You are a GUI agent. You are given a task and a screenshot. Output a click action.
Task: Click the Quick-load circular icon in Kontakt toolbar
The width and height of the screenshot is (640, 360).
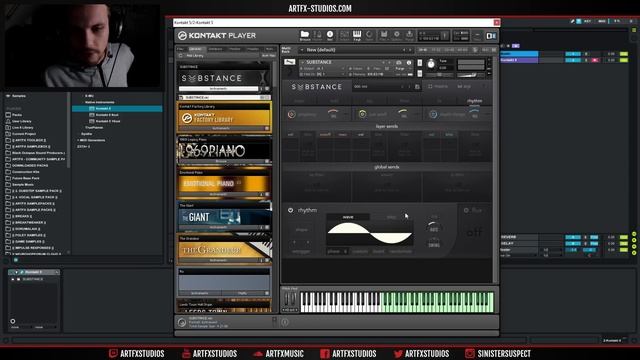(x=369, y=36)
